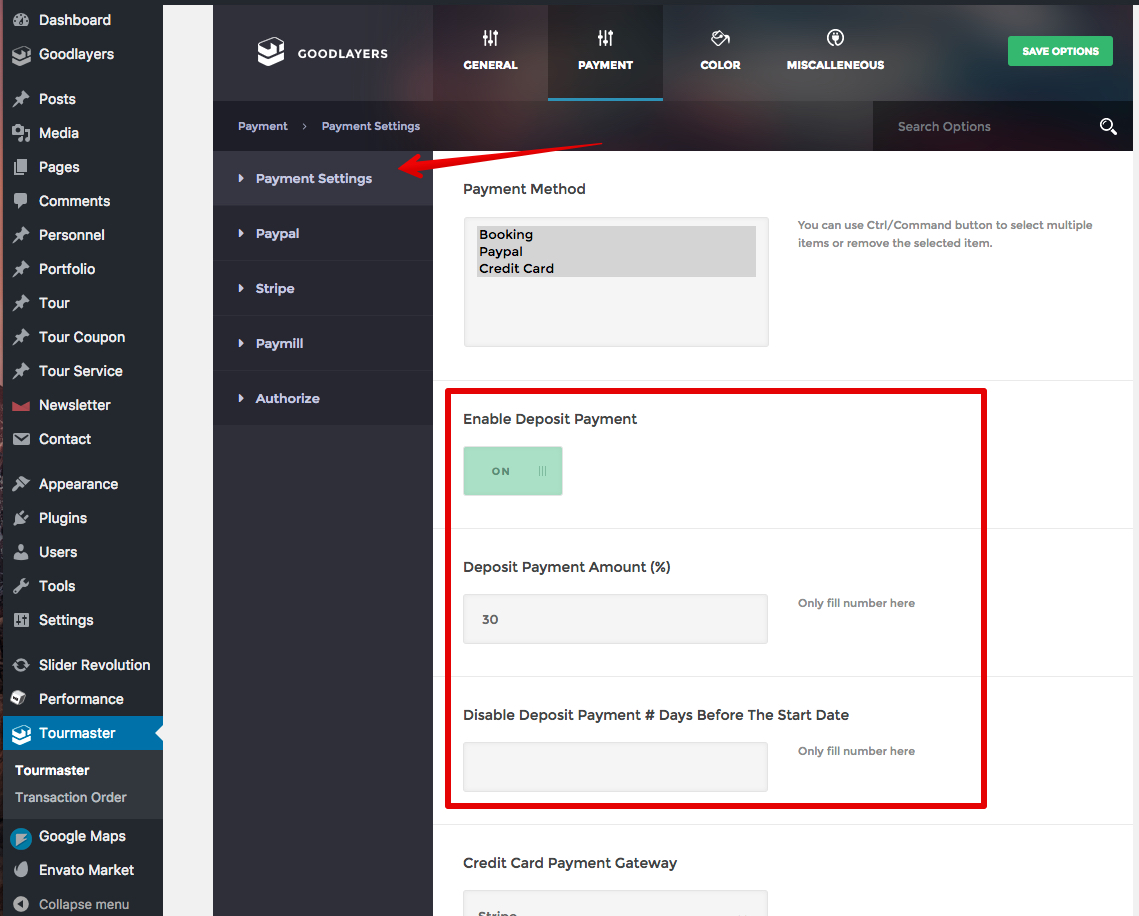
Task: Turn off Enable Deposit Payment switch
Action: 513,471
